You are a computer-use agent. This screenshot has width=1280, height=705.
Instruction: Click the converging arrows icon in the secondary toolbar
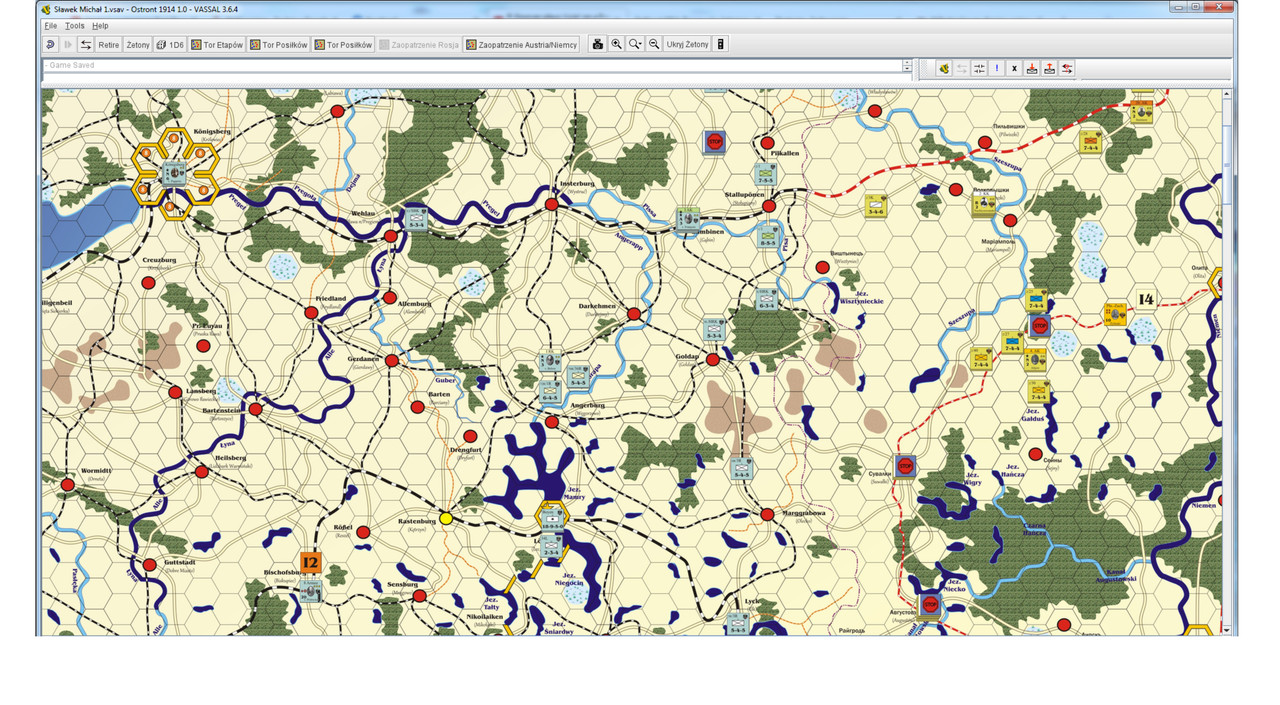979,68
